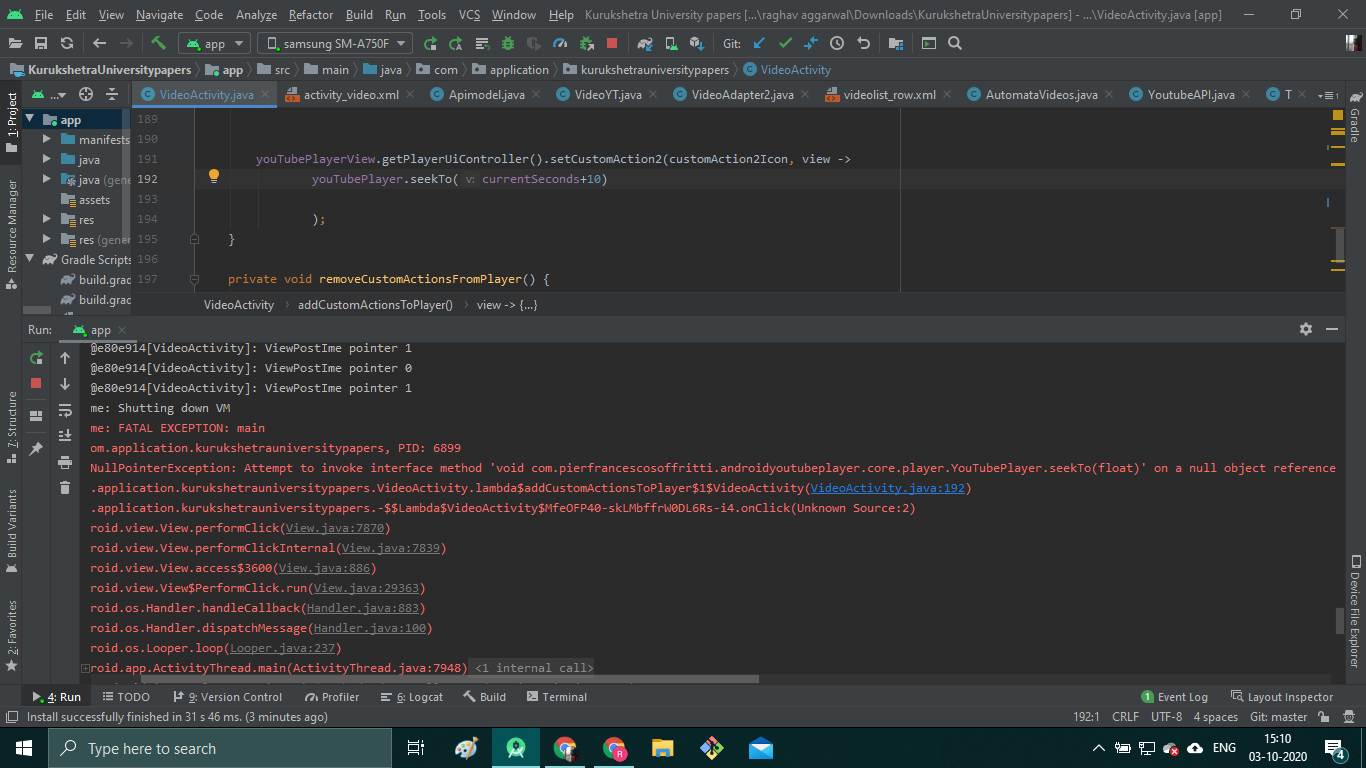The height and width of the screenshot is (768, 1366).
Task: Toggle scroll to end in Run console
Action: [x=65, y=436]
